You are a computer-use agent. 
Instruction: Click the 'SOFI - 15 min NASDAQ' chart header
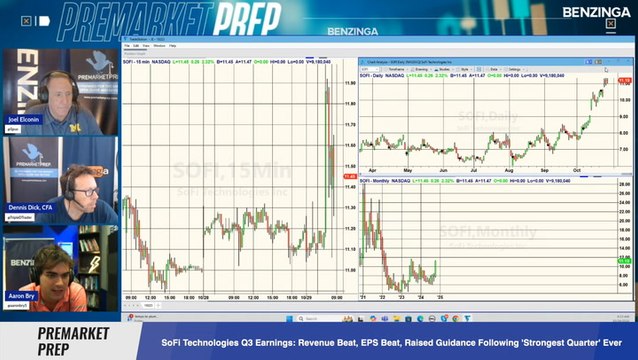click(147, 62)
